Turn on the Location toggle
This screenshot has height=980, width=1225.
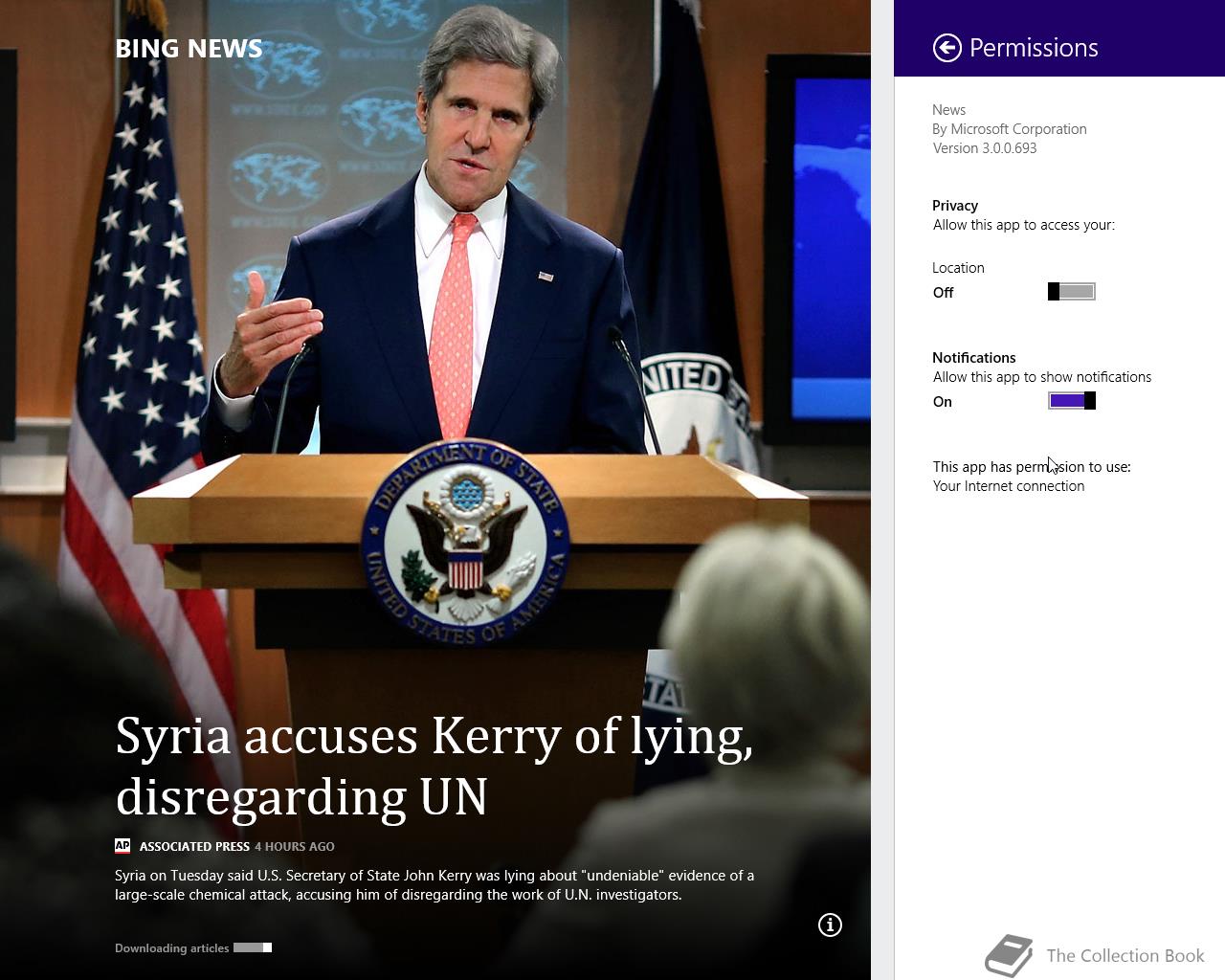pyautogui.click(x=1072, y=292)
